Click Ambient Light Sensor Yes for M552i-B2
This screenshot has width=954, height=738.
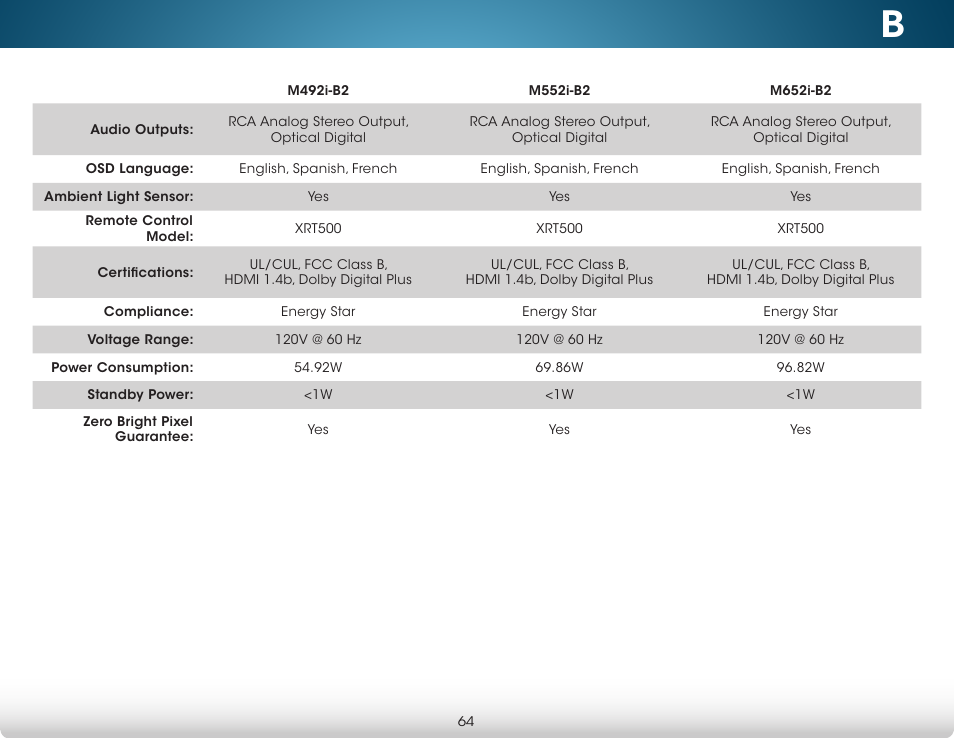559,197
